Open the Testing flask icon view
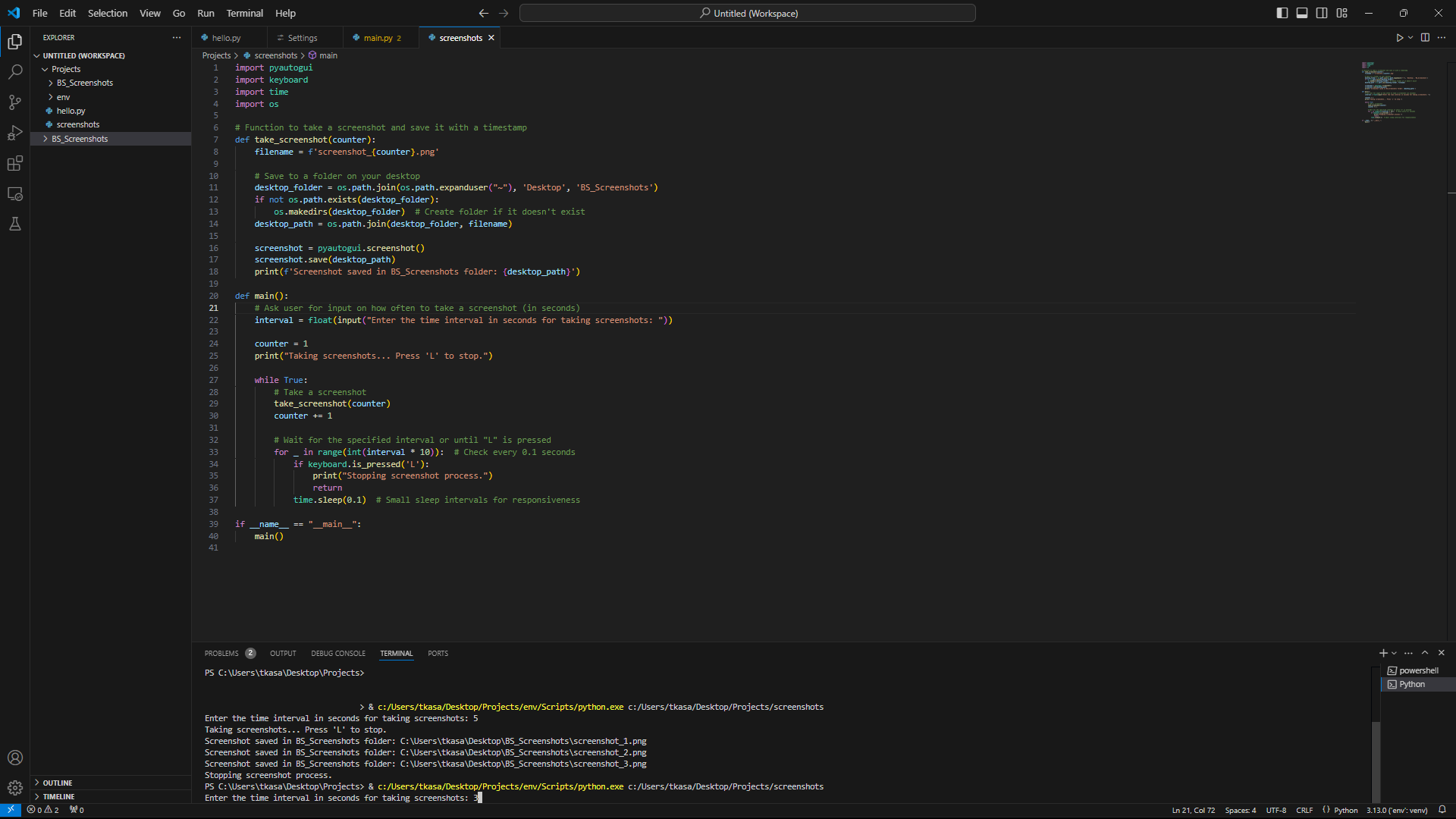Screen dimensions: 1456x819 [x=14, y=224]
